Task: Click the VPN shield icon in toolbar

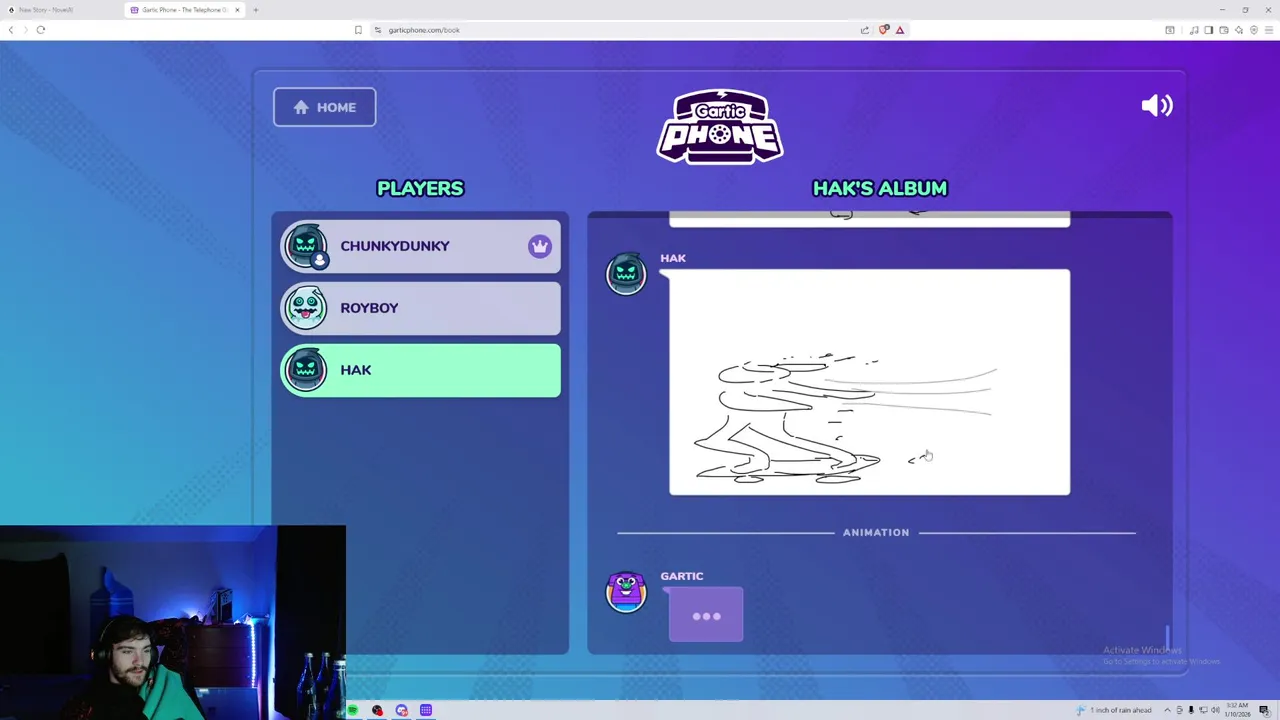Action: pos(1254,30)
